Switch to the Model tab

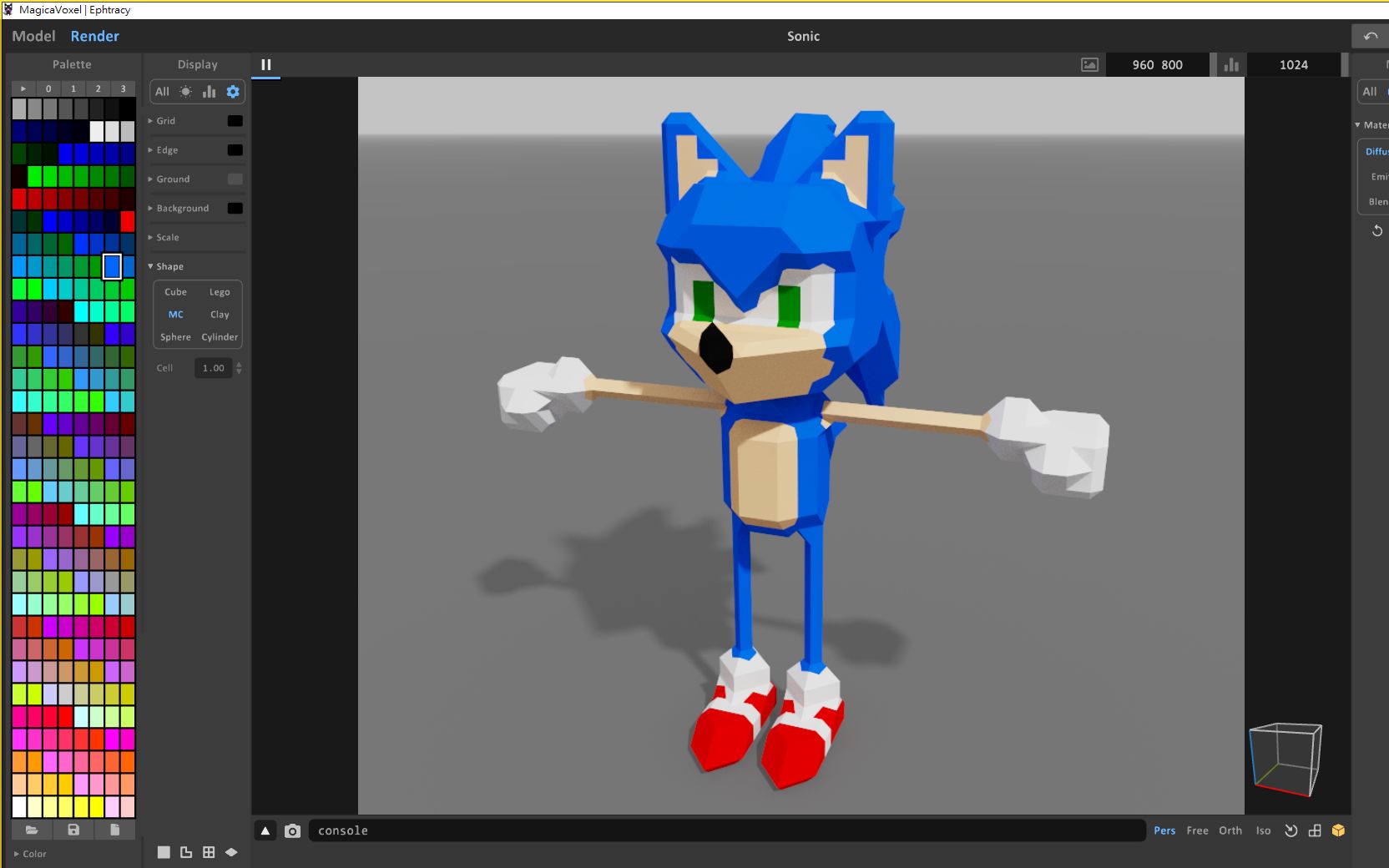[x=33, y=36]
